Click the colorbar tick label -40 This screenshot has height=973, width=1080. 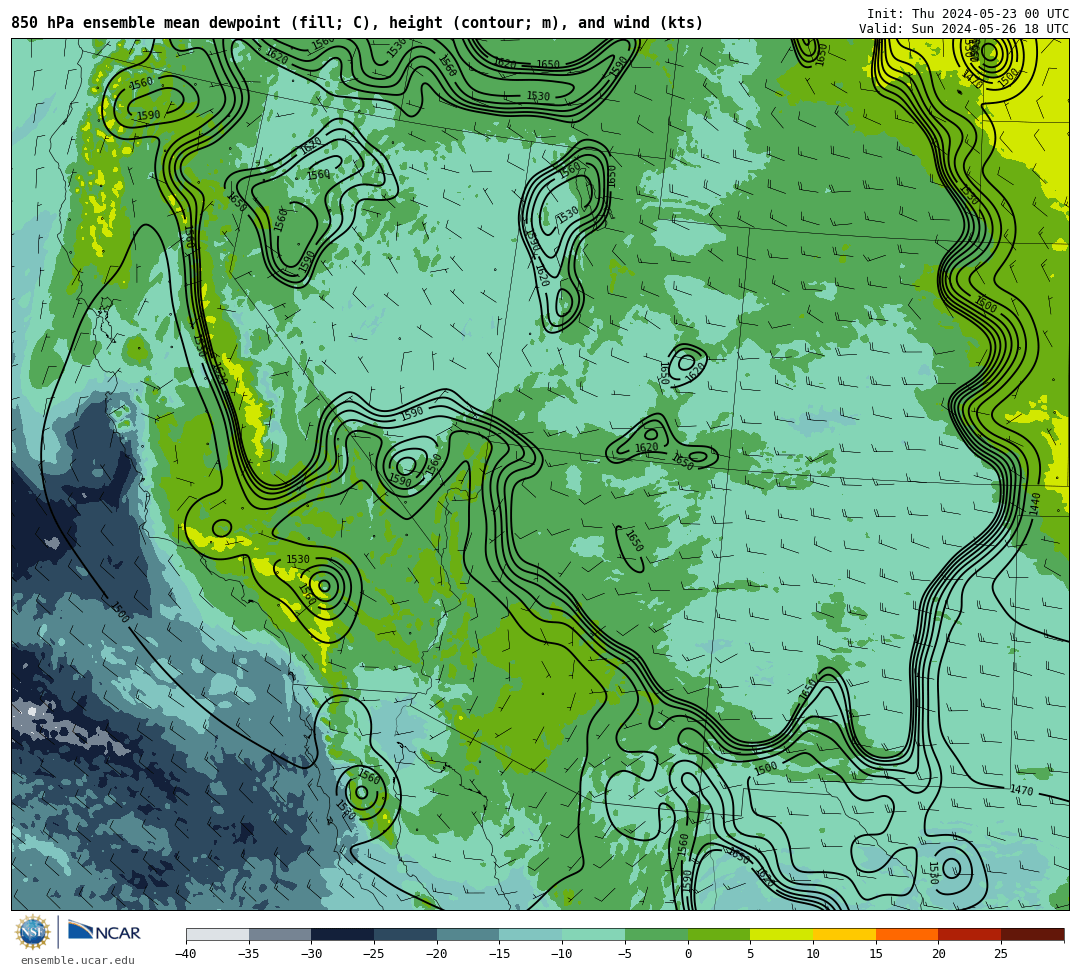(186, 954)
